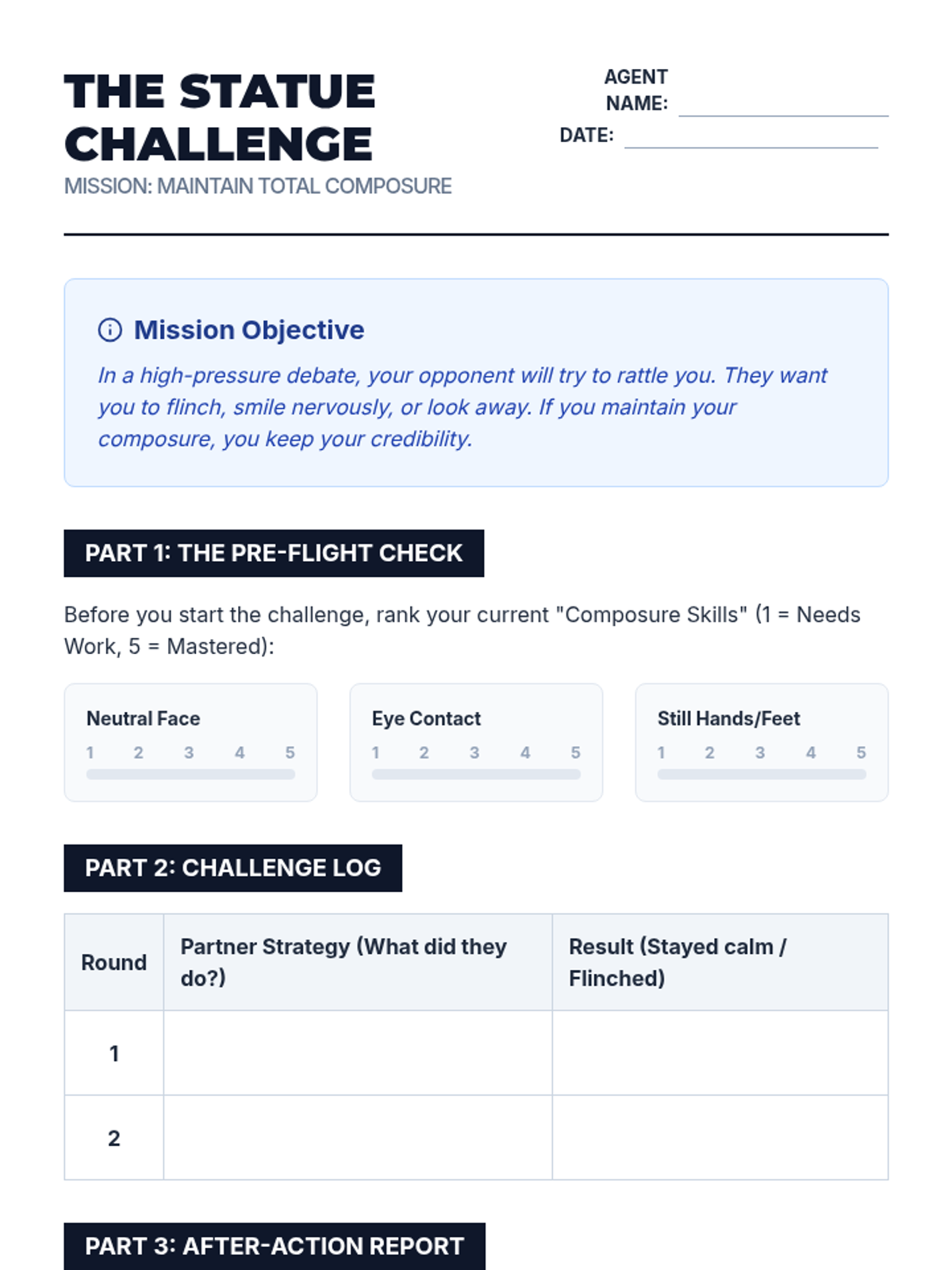Click the Agent Name input line
Viewport: 952px width, 1270px height.
click(x=783, y=105)
